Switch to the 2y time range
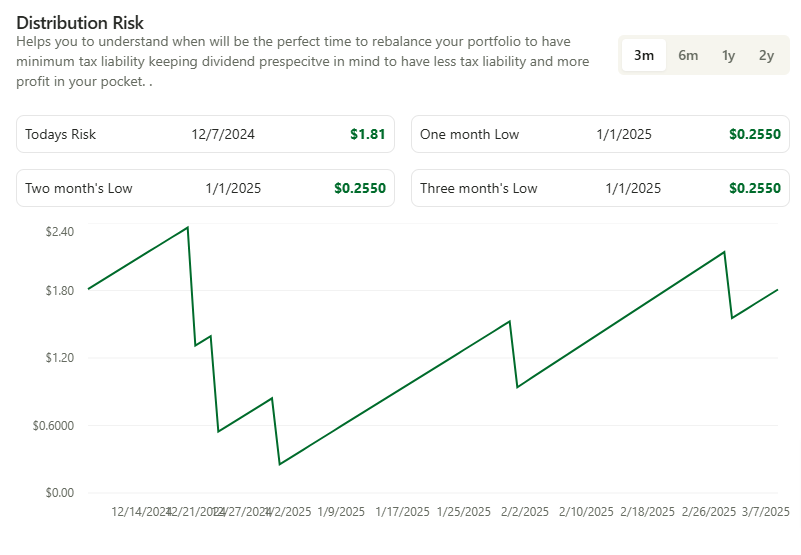The height and width of the screenshot is (555, 801). point(766,55)
